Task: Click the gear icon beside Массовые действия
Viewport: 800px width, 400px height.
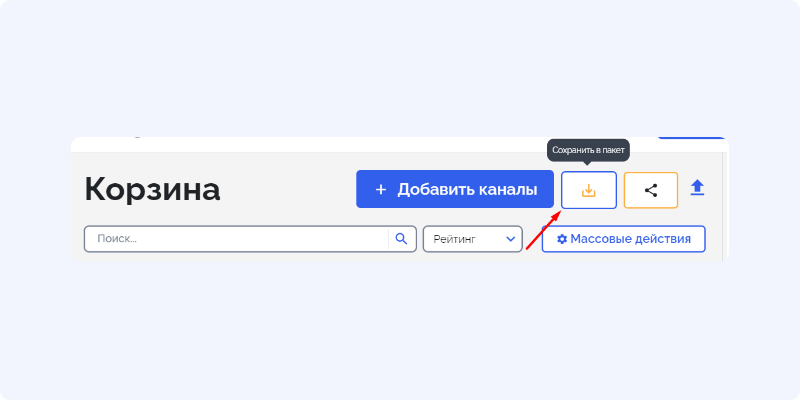Action: [562, 239]
